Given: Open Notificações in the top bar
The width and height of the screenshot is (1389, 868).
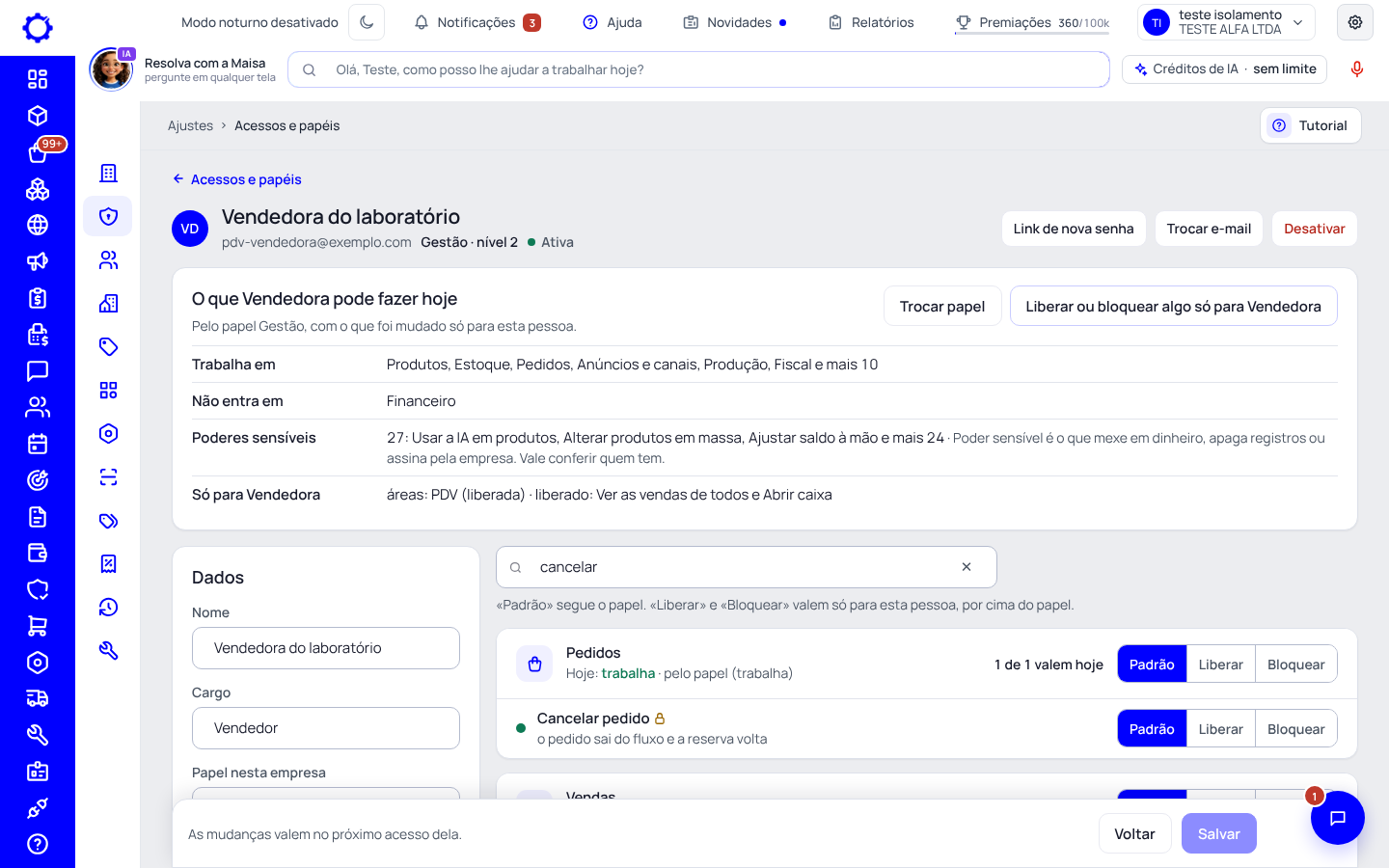Looking at the screenshot, I should point(477,22).
